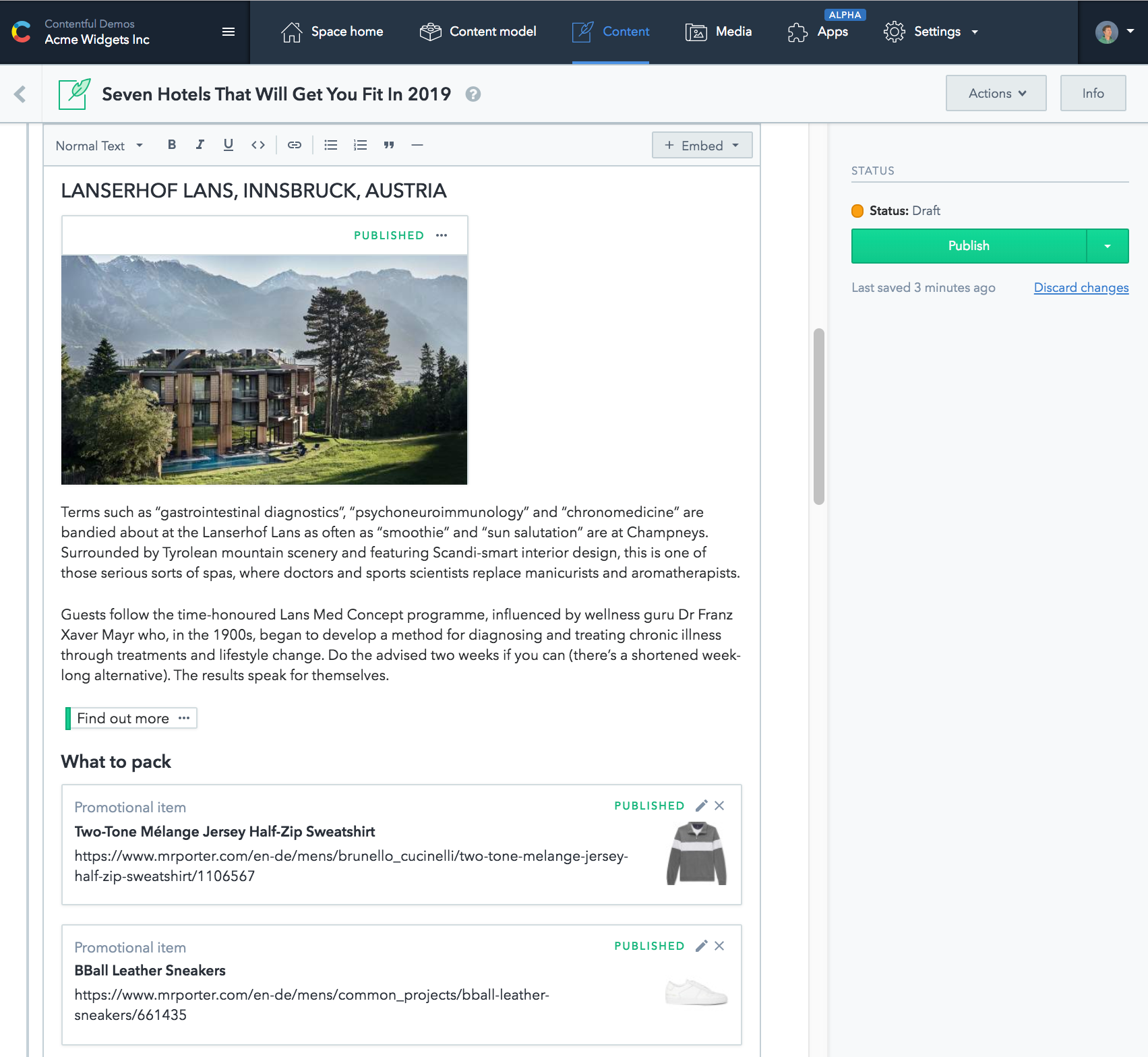Go to Space home
Viewport: 1148px width, 1057px height.
(332, 32)
